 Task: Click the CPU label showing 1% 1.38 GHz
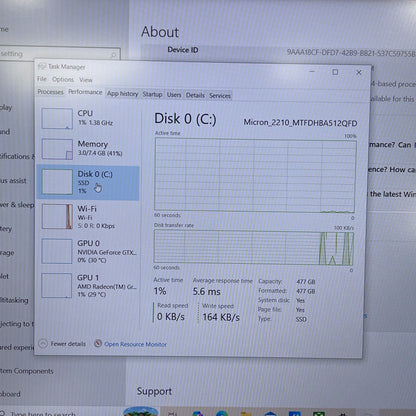coord(95,118)
